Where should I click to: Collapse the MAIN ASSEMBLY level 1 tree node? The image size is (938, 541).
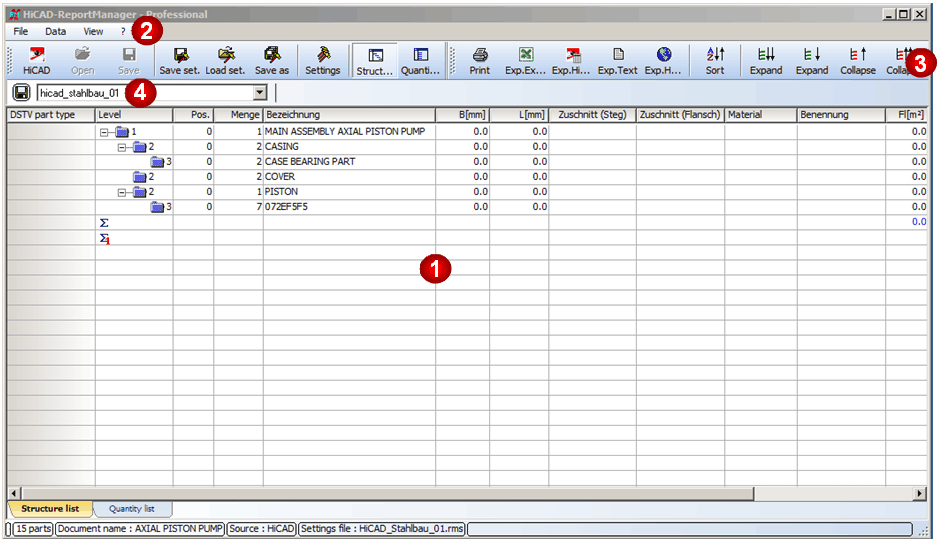click(105, 132)
